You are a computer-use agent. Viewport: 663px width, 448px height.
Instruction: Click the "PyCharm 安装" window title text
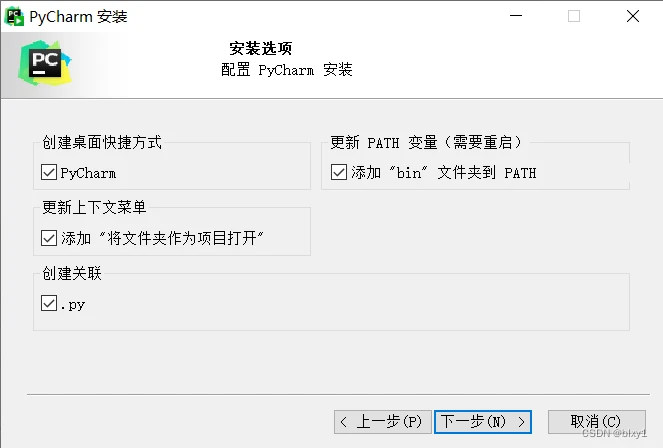78,16
